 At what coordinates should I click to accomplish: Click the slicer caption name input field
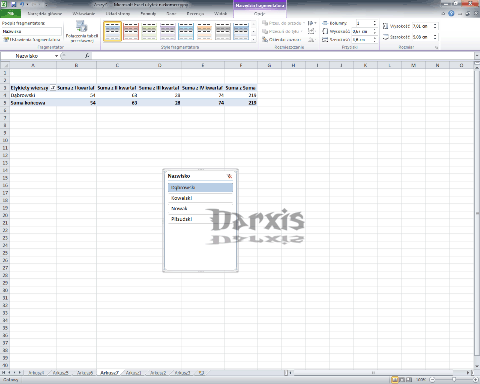31,31
